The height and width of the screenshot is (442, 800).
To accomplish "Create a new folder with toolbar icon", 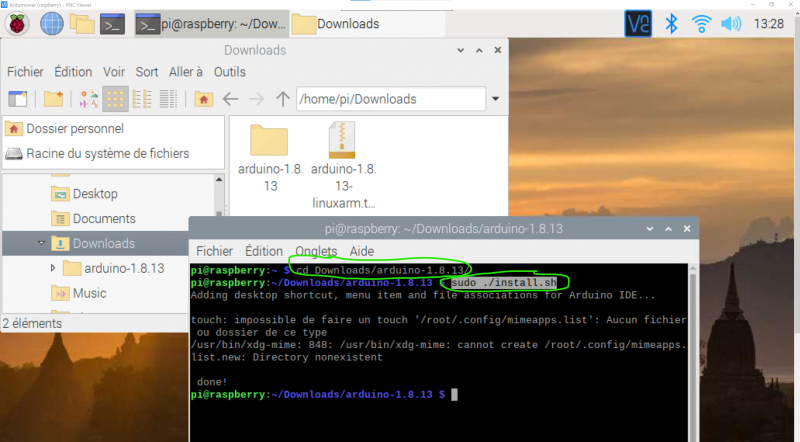I will click(53, 99).
